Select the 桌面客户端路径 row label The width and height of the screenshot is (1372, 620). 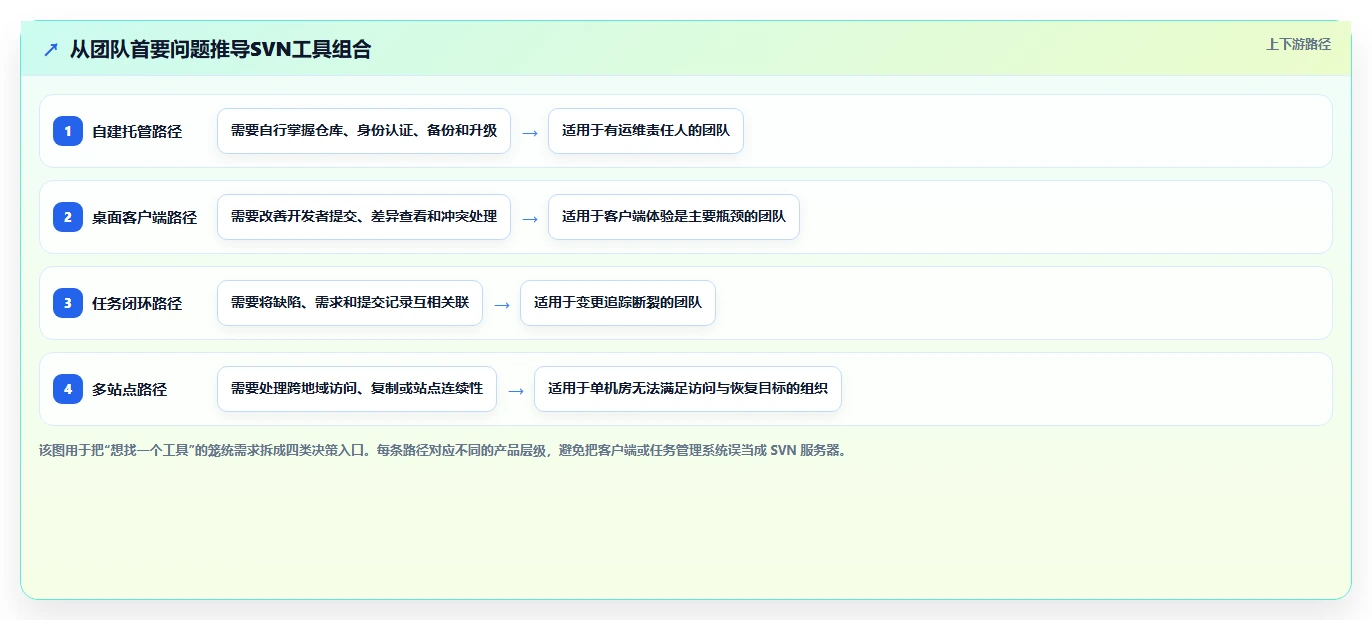[144, 217]
